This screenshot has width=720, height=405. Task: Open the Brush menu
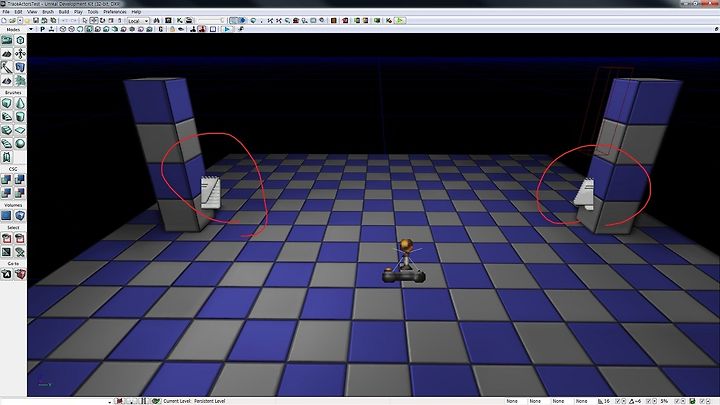pos(48,11)
